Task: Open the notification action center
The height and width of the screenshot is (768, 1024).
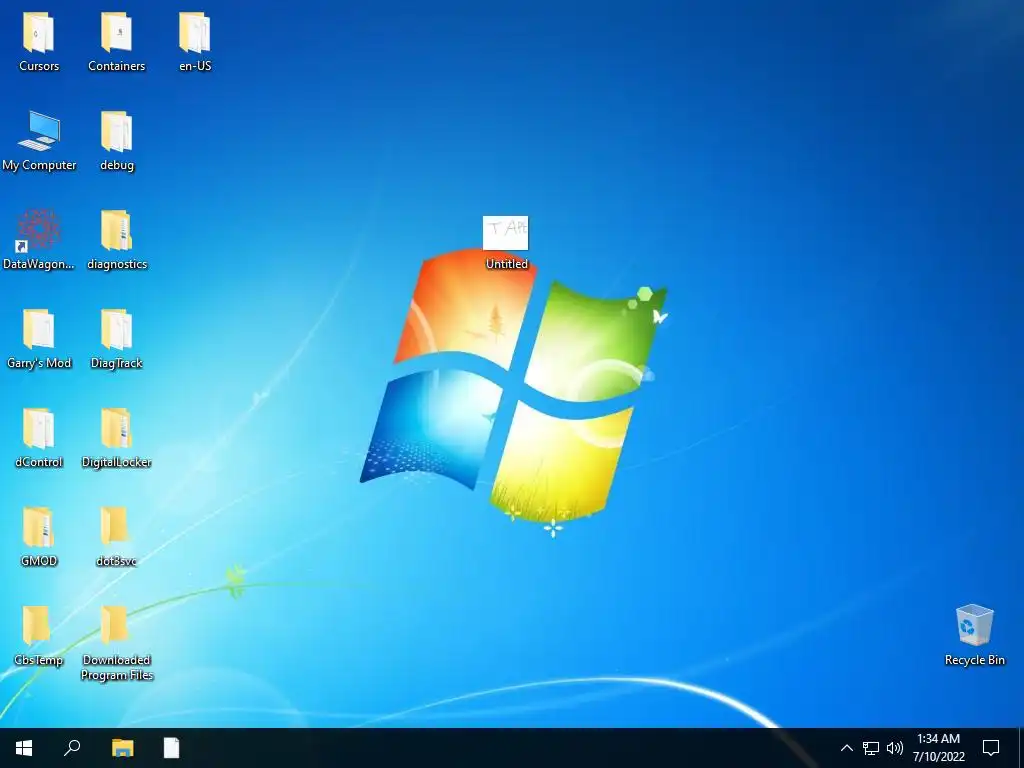Action: point(991,748)
